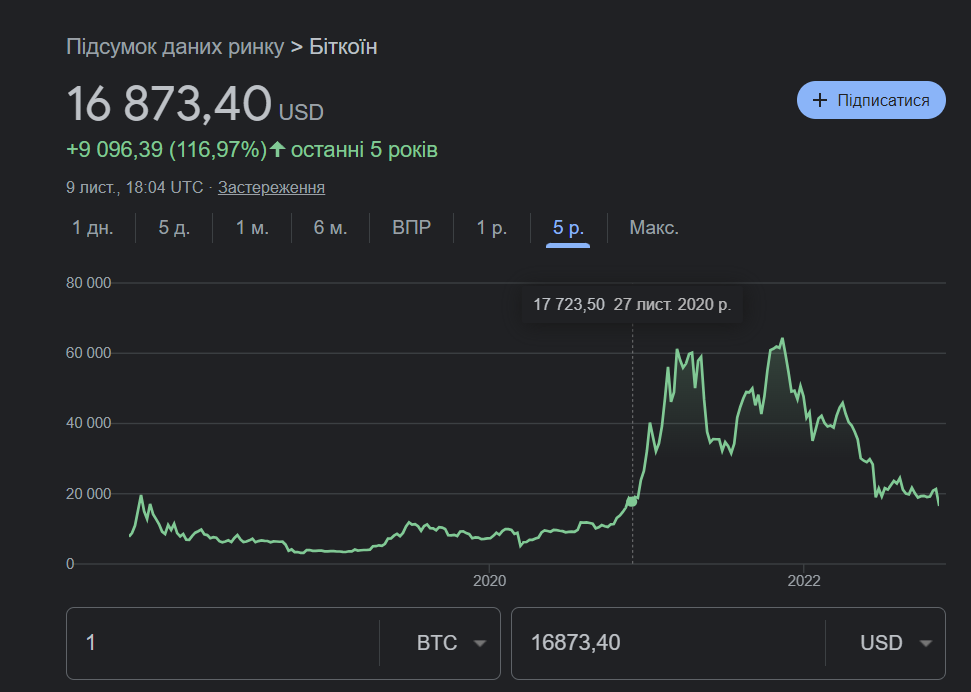Go to Підсумок даних ринку breadcrumb
The height and width of the screenshot is (692, 971).
(x=175, y=46)
